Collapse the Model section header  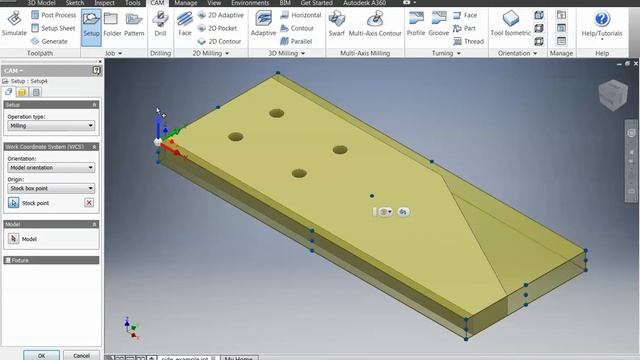[x=94, y=224]
